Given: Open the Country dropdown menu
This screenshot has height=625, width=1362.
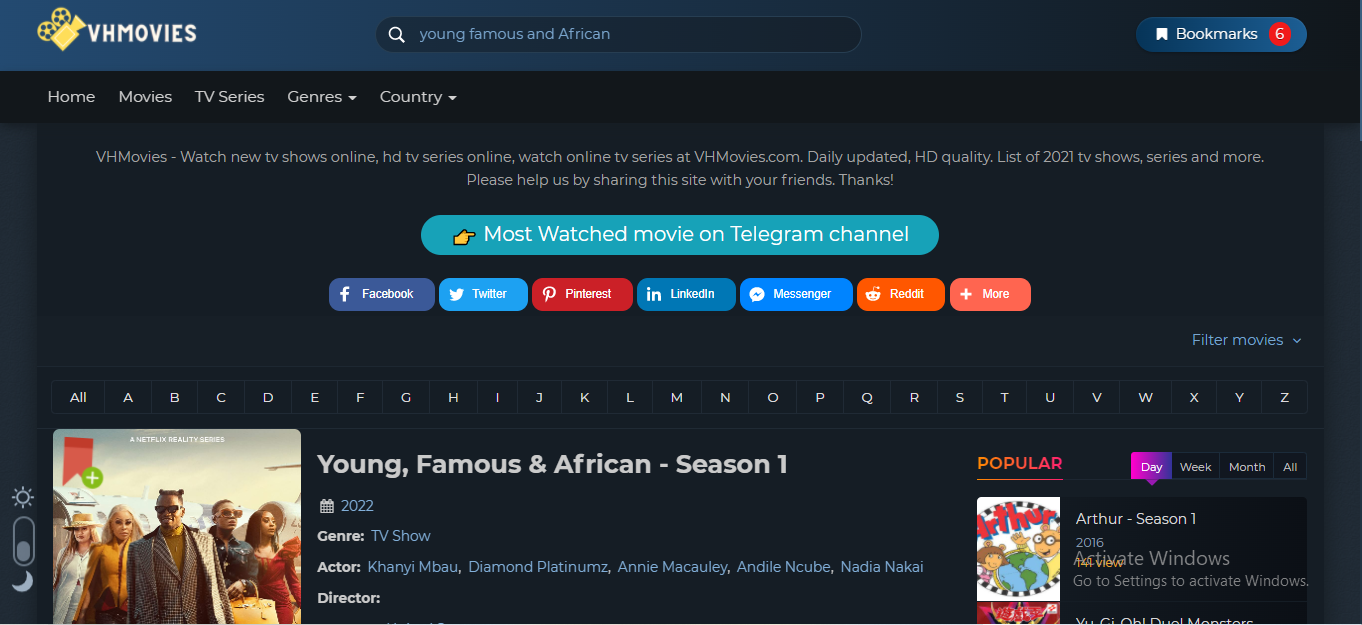Looking at the screenshot, I should click(418, 97).
